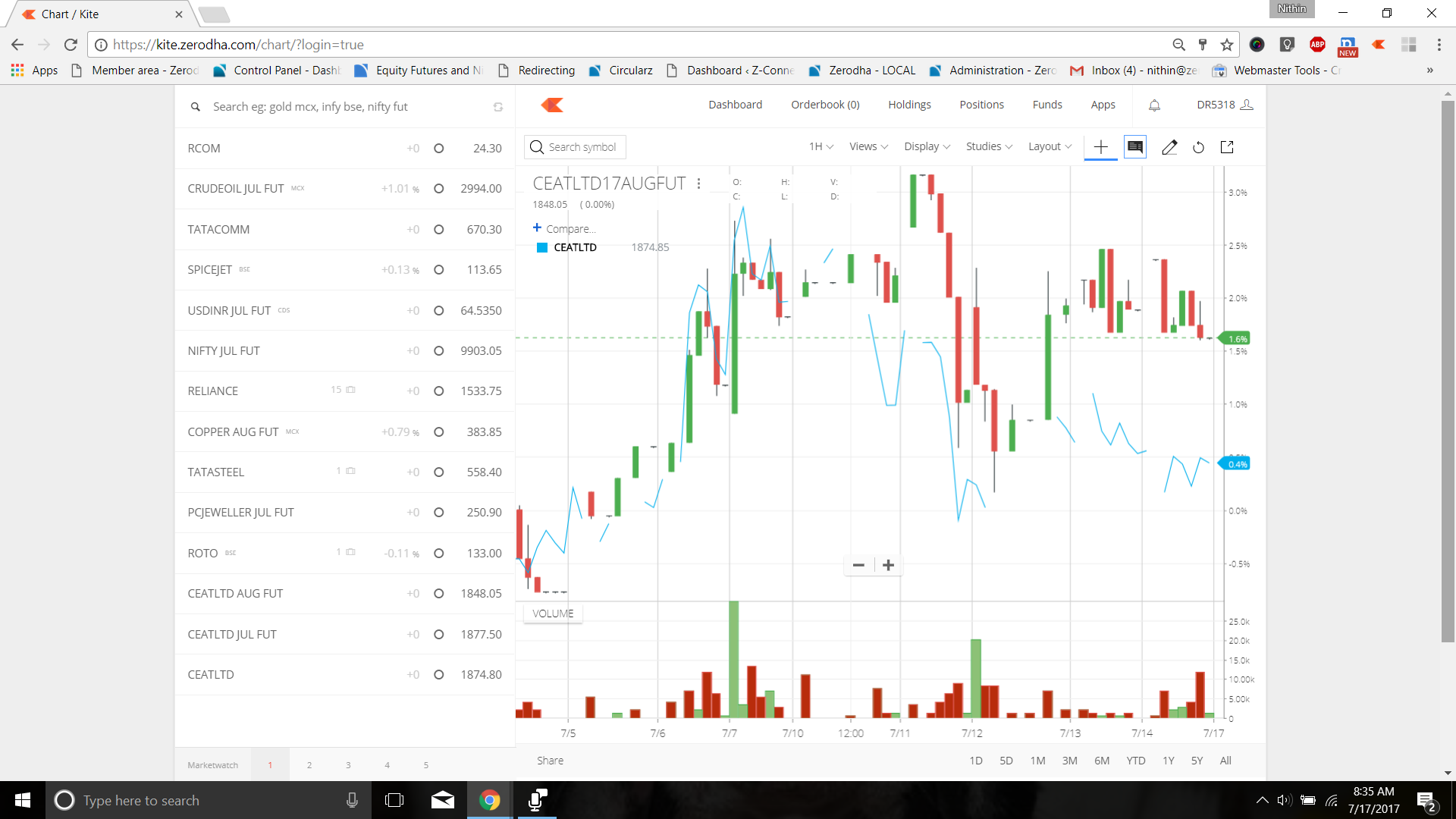Open the Windows Action Center notifications
Image resolution: width=1456 pixels, height=819 pixels.
1426,801
